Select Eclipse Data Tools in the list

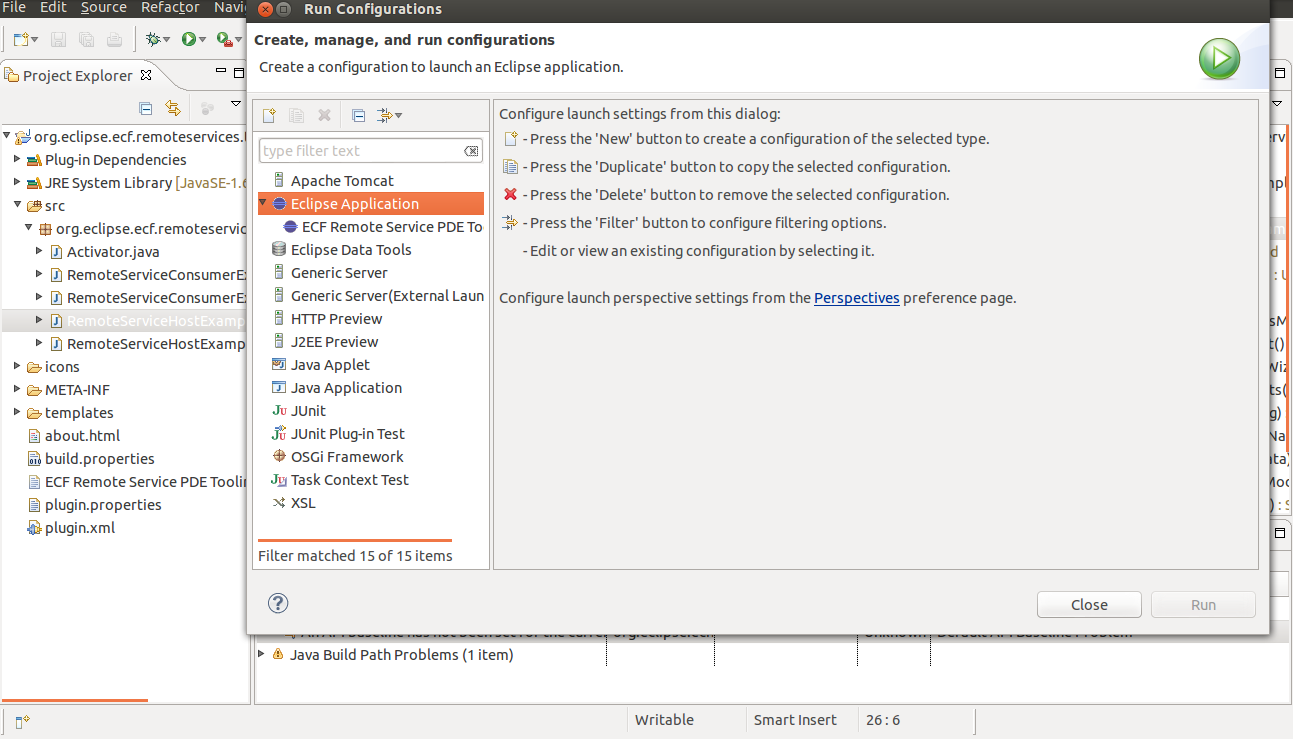pyautogui.click(x=351, y=250)
